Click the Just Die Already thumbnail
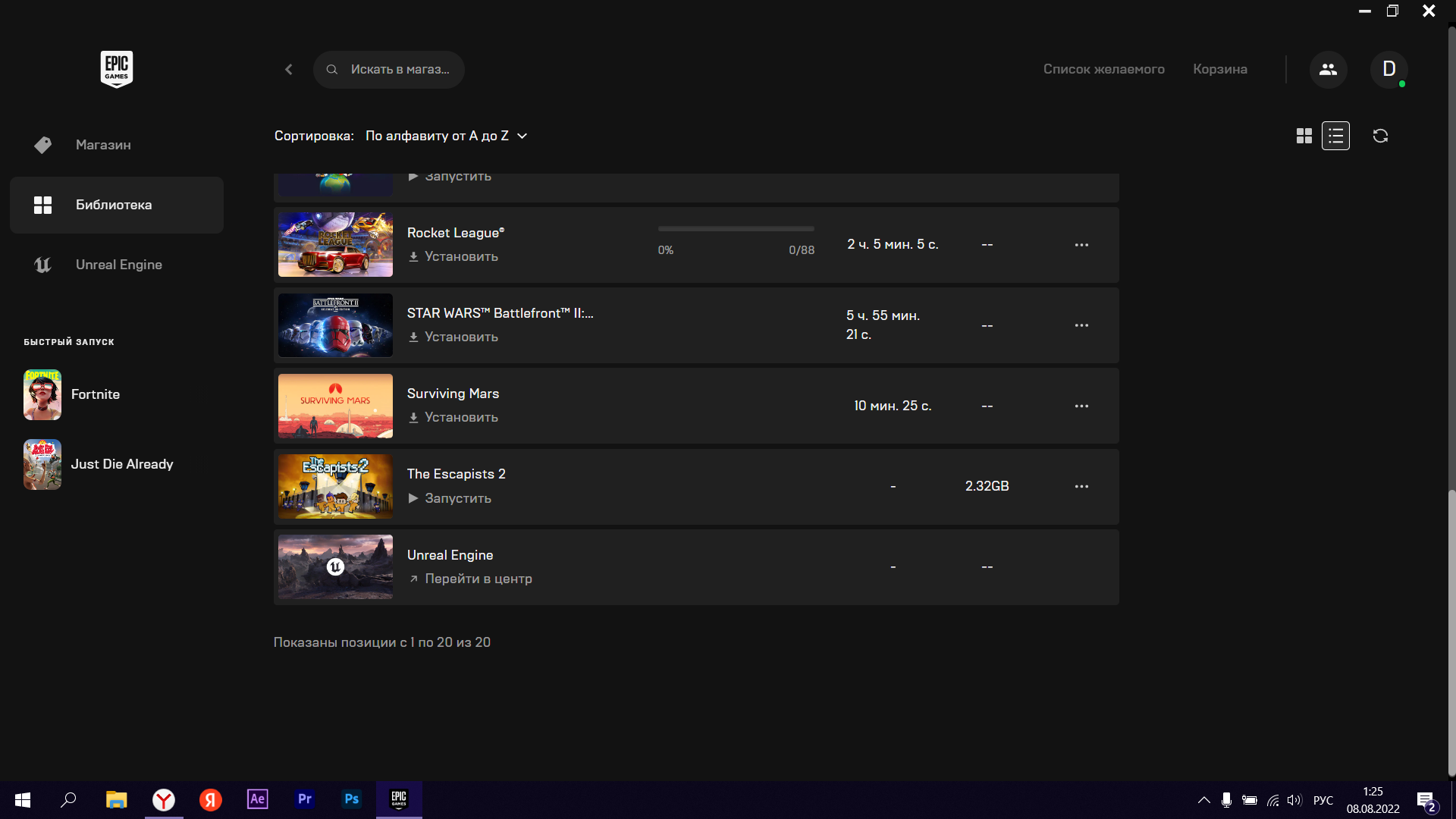The image size is (1456, 819). pyautogui.click(x=42, y=464)
